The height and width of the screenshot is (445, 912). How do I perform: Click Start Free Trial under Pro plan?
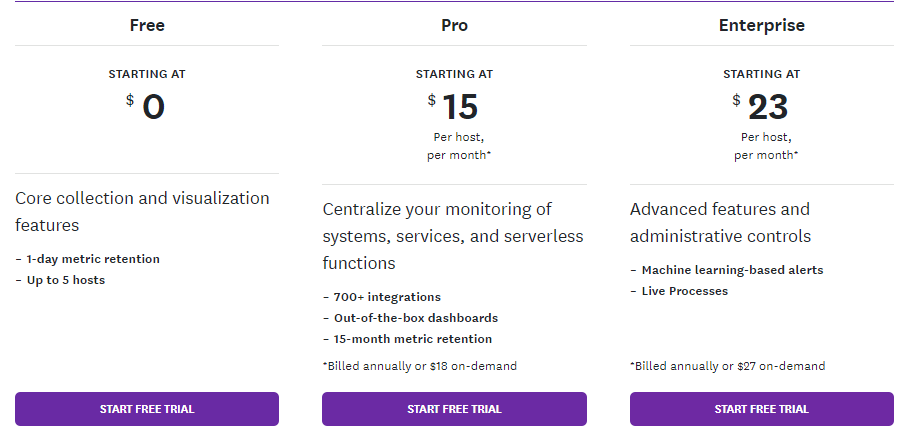pyautogui.click(x=454, y=409)
